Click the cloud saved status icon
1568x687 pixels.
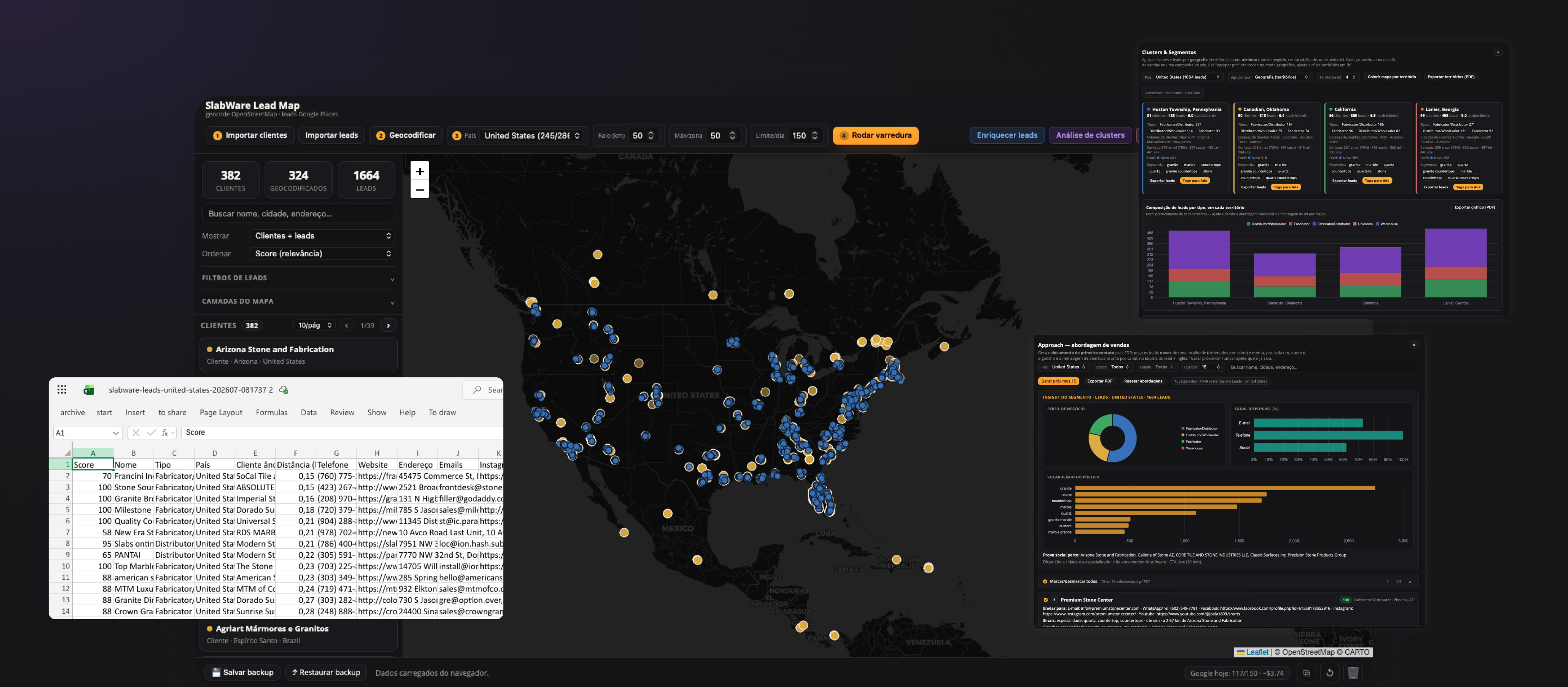point(284,390)
